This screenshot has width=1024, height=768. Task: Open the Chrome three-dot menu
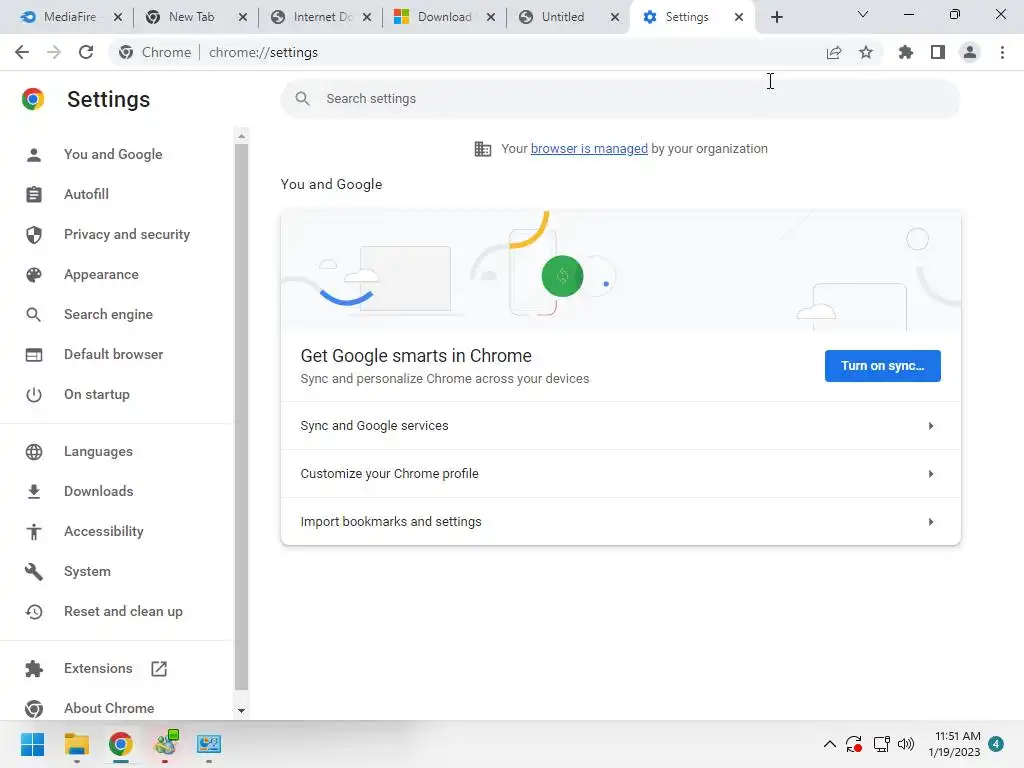pyautogui.click(x=1002, y=52)
